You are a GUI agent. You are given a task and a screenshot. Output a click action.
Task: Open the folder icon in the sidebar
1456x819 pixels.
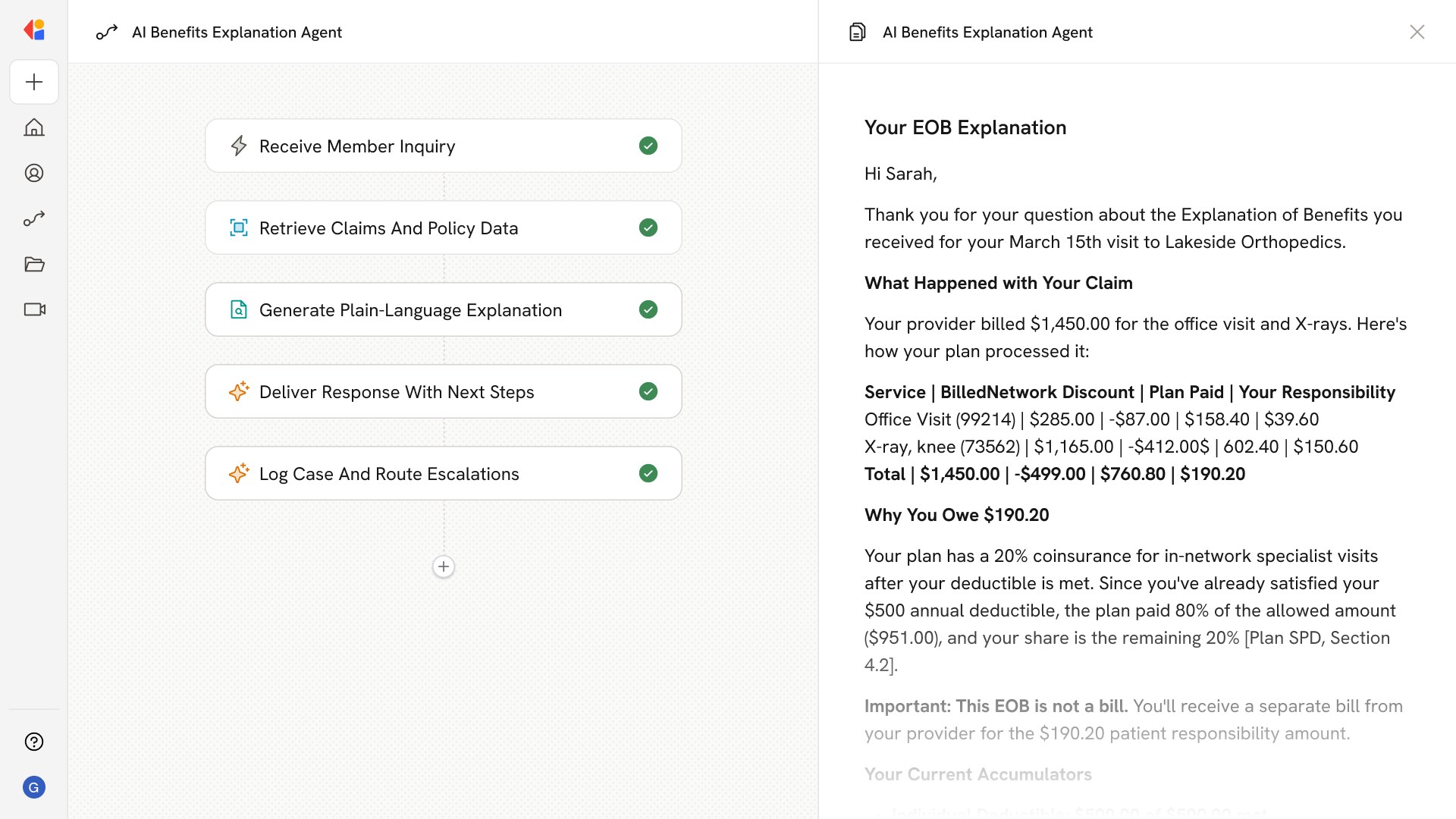click(x=34, y=264)
